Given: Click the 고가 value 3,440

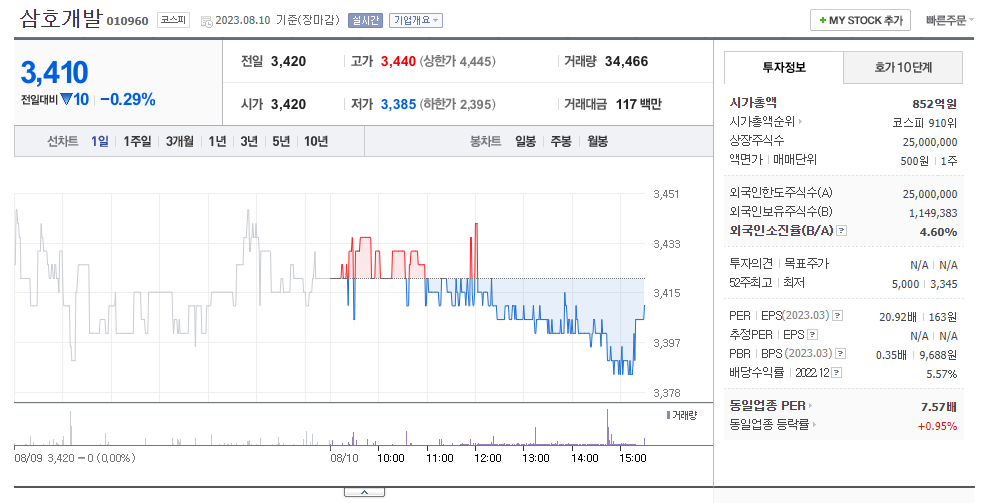Looking at the screenshot, I should pyautogui.click(x=398, y=61).
